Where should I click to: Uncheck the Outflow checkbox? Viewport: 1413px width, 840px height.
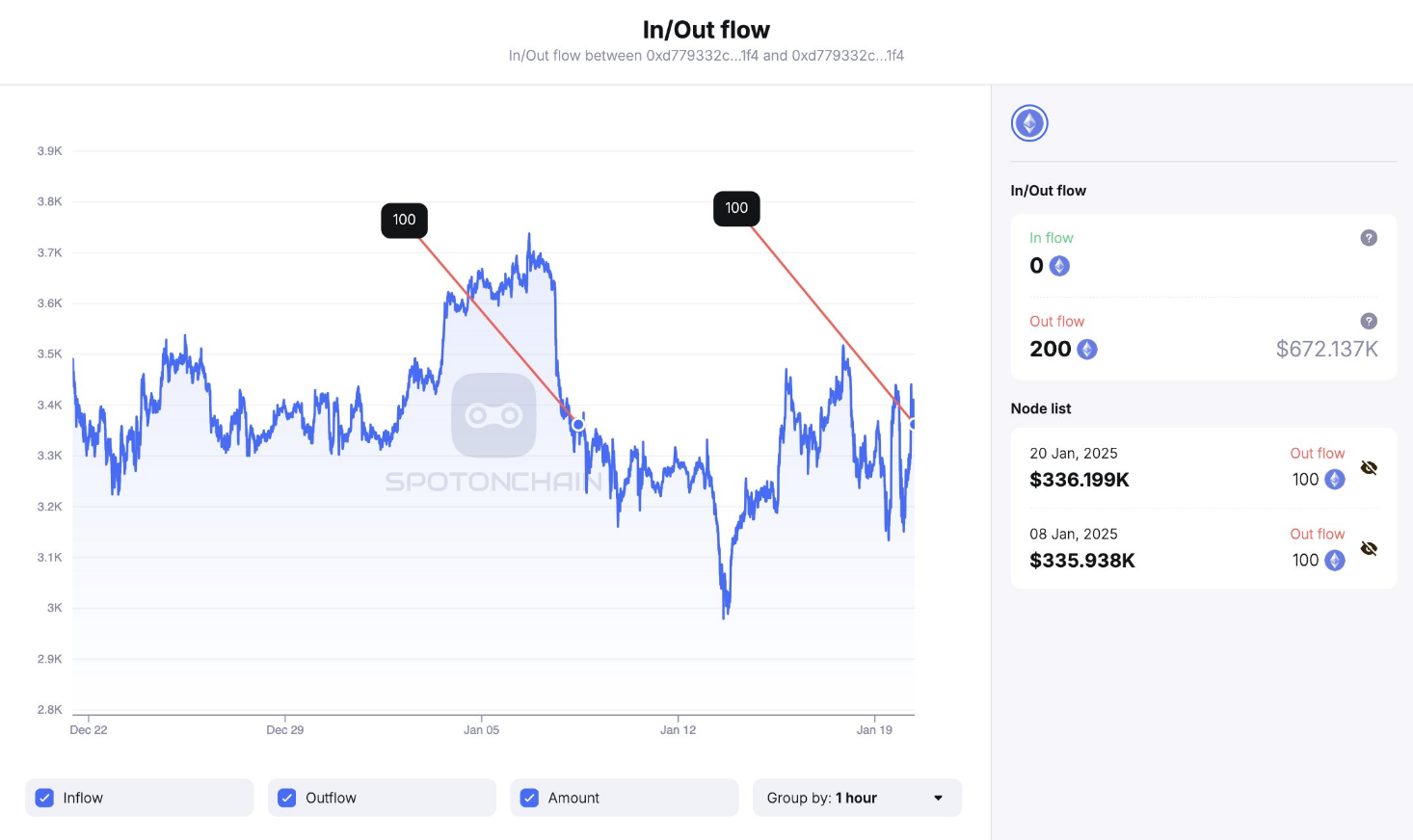tap(287, 798)
